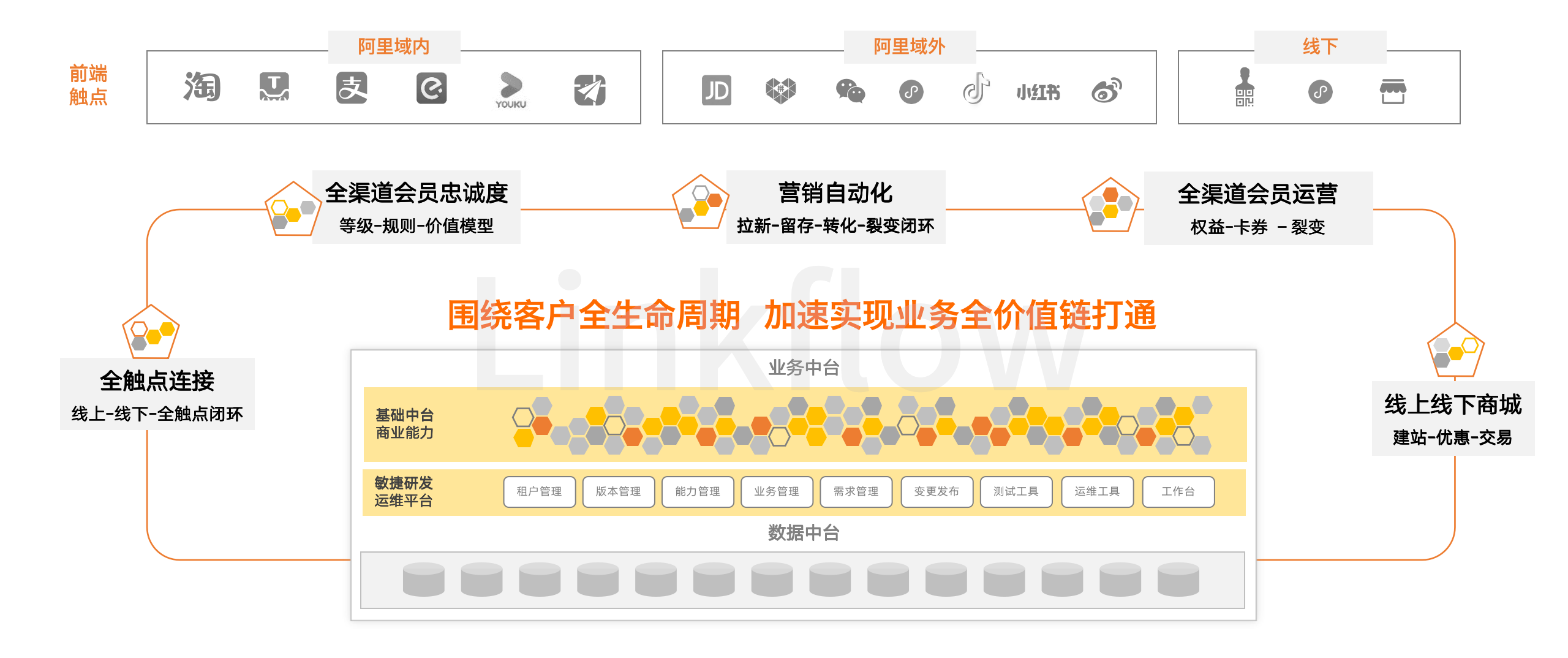Viewport: 1568px width, 658px height.
Task: Click the Alipay 支 icon
Action: coord(352,88)
